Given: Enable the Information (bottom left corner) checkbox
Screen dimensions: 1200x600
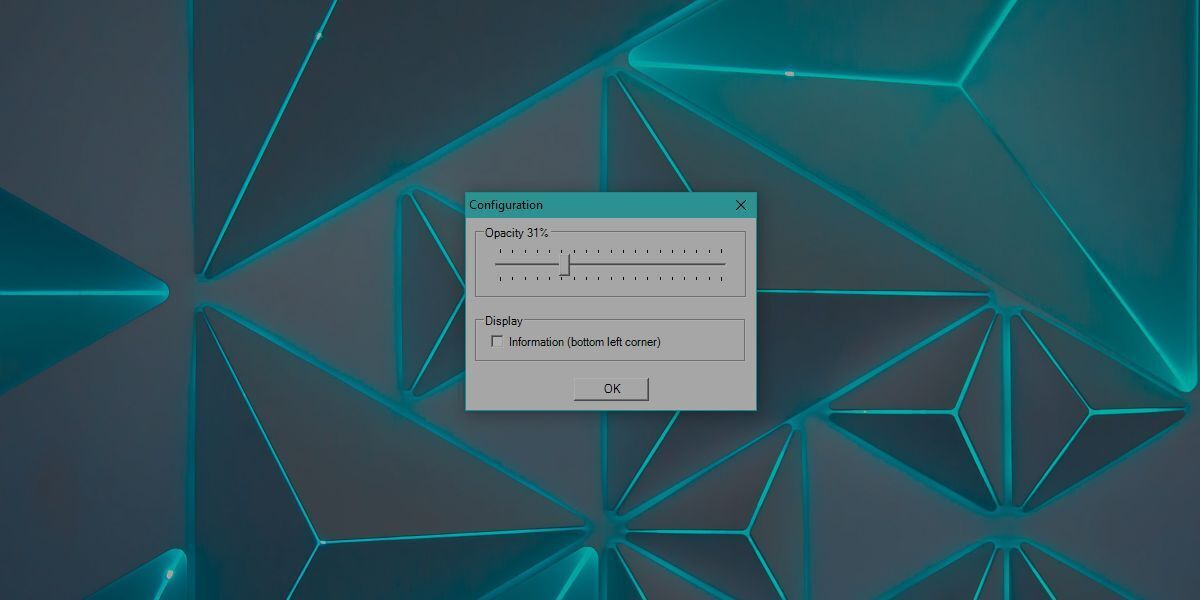Looking at the screenshot, I should click(497, 342).
